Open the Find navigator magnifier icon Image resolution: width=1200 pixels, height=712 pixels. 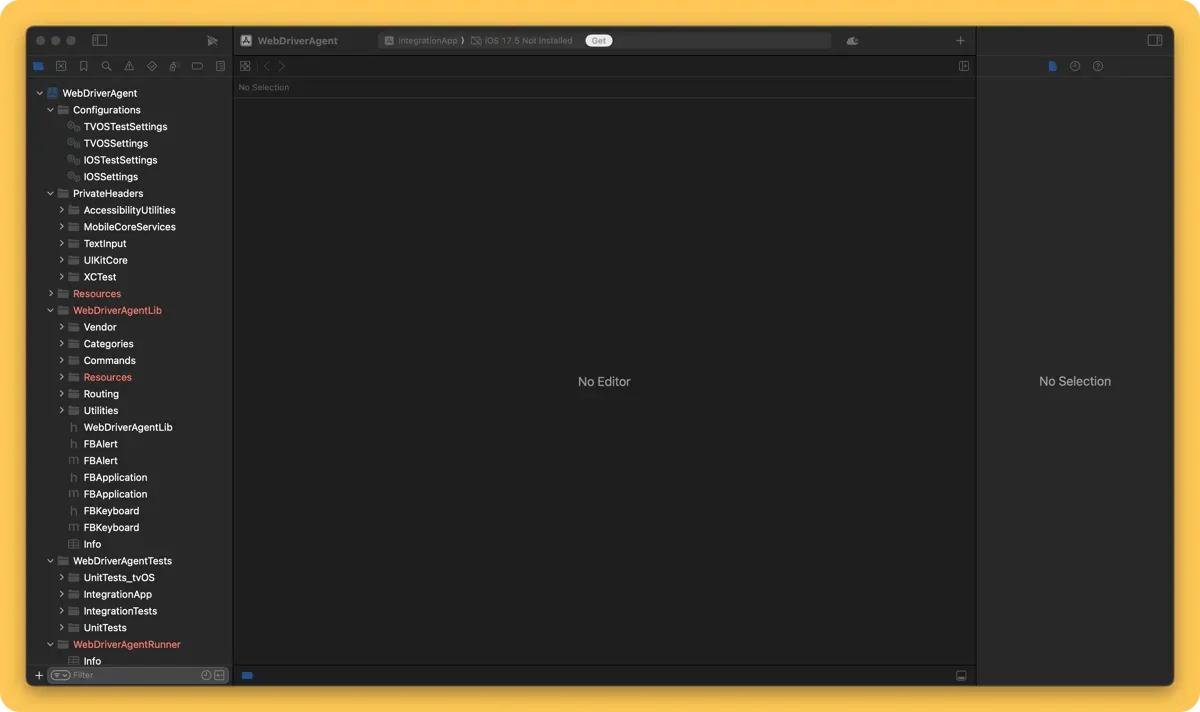coord(106,67)
